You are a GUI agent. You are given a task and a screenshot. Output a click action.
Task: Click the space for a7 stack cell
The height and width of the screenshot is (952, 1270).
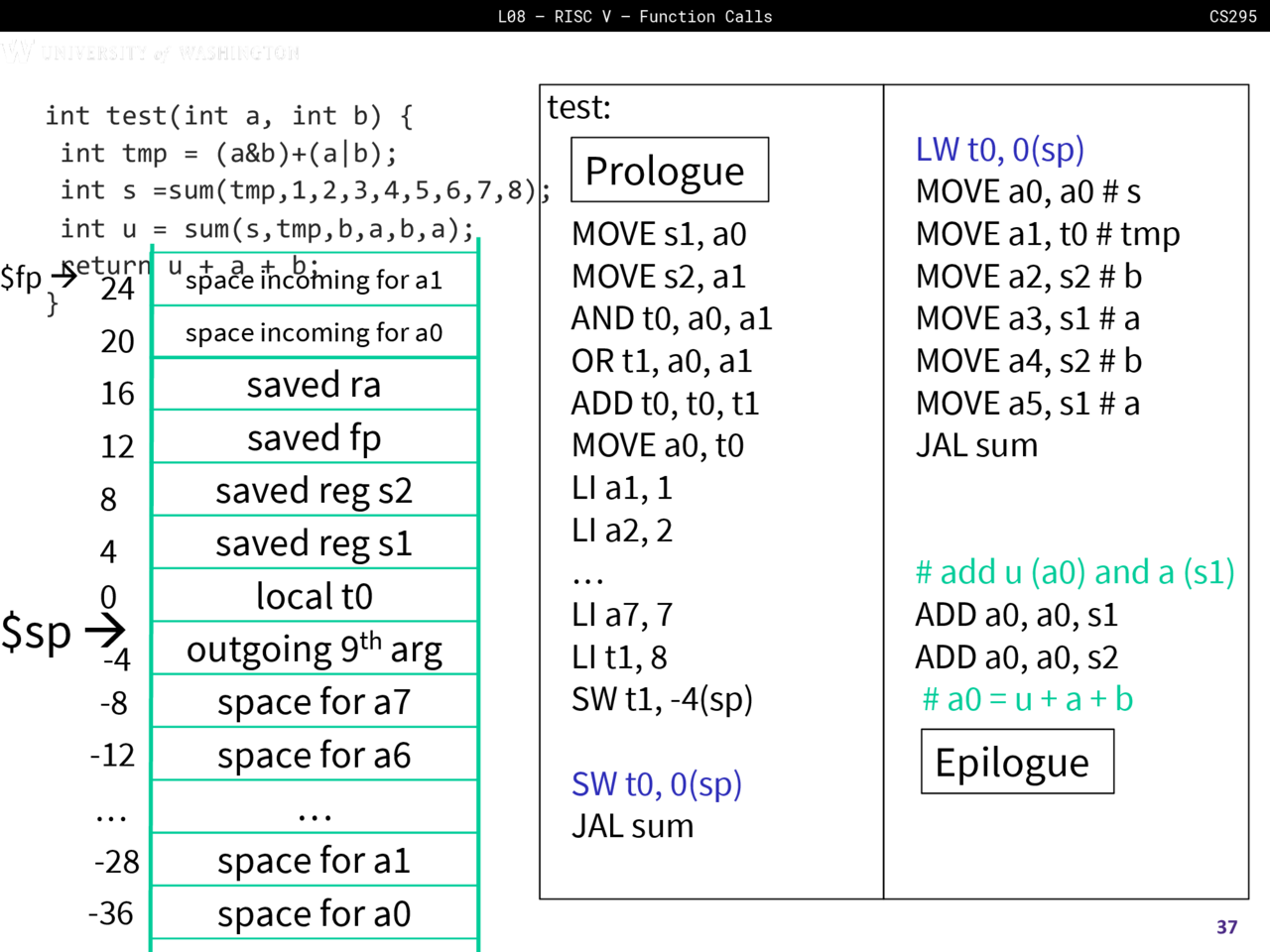tap(314, 702)
